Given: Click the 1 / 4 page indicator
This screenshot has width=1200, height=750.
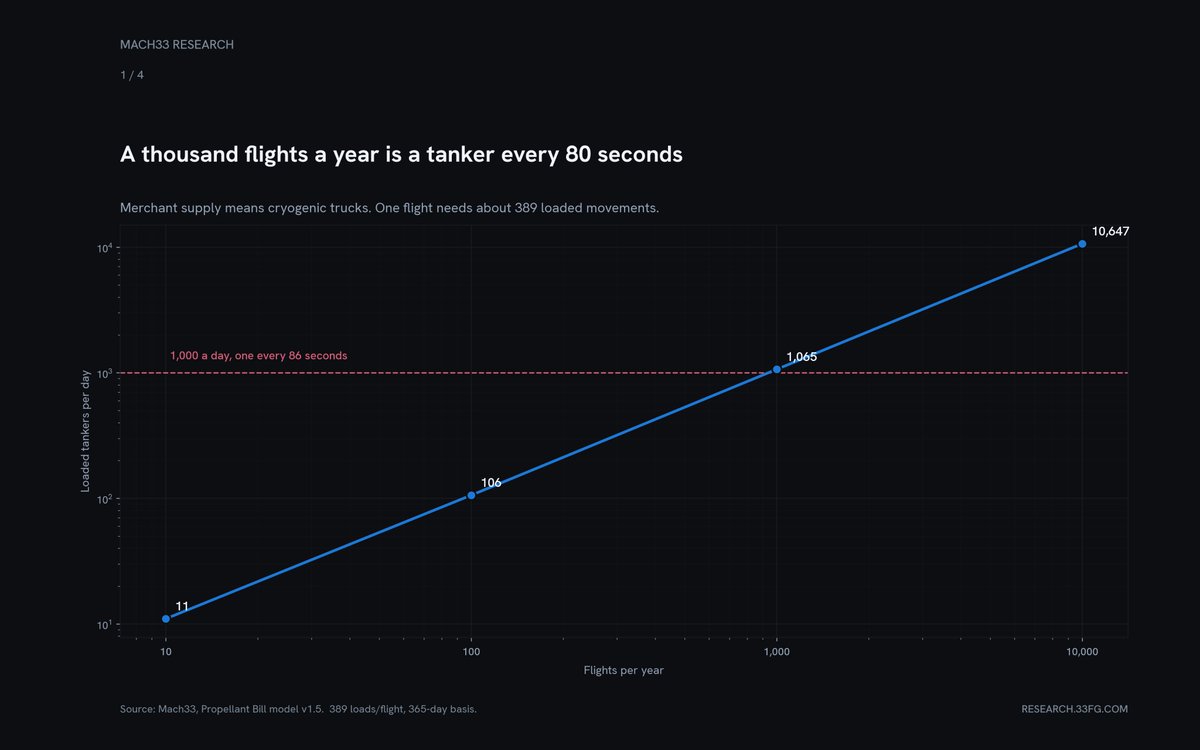Looking at the screenshot, I should tap(132, 74).
